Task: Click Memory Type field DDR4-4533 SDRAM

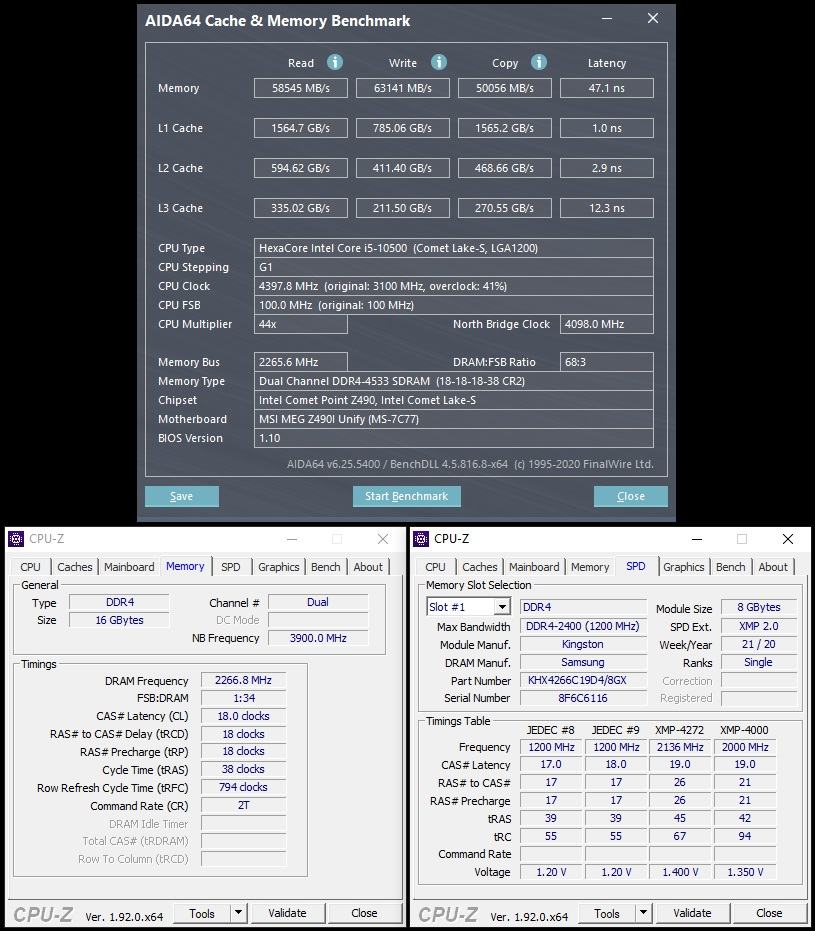Action: pos(454,381)
